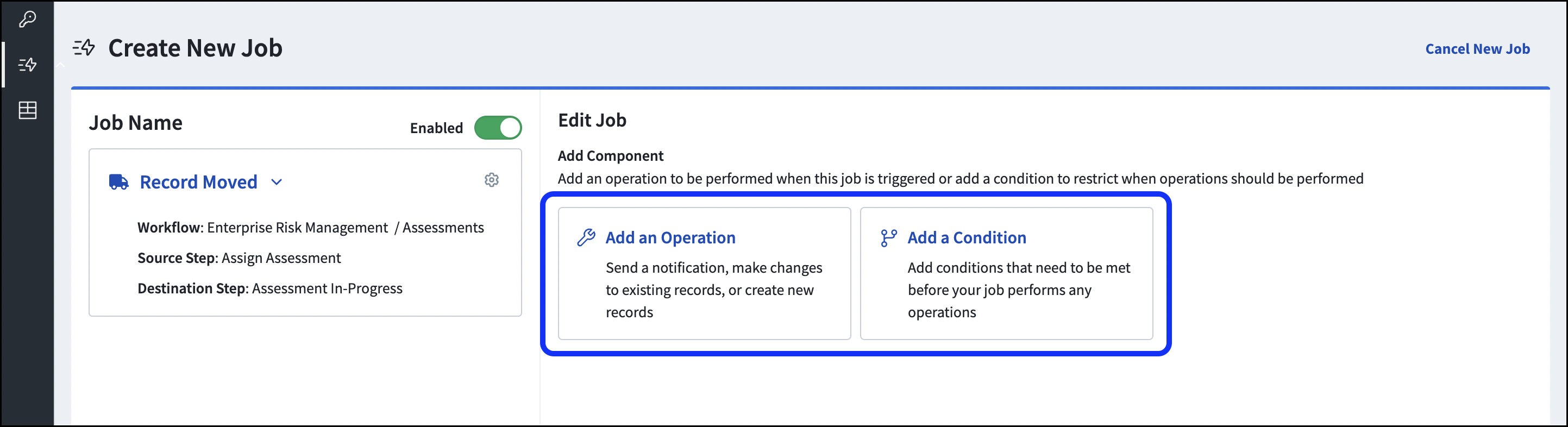
Task: Toggle the green Enabled switch on Job Name panel
Action: tap(498, 128)
